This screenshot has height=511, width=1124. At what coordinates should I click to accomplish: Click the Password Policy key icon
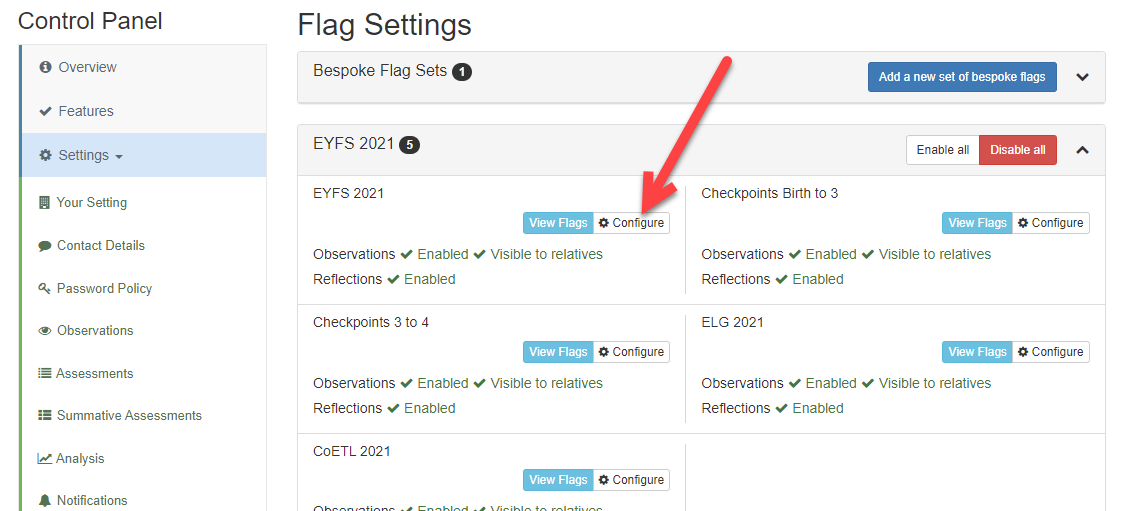pos(44,289)
